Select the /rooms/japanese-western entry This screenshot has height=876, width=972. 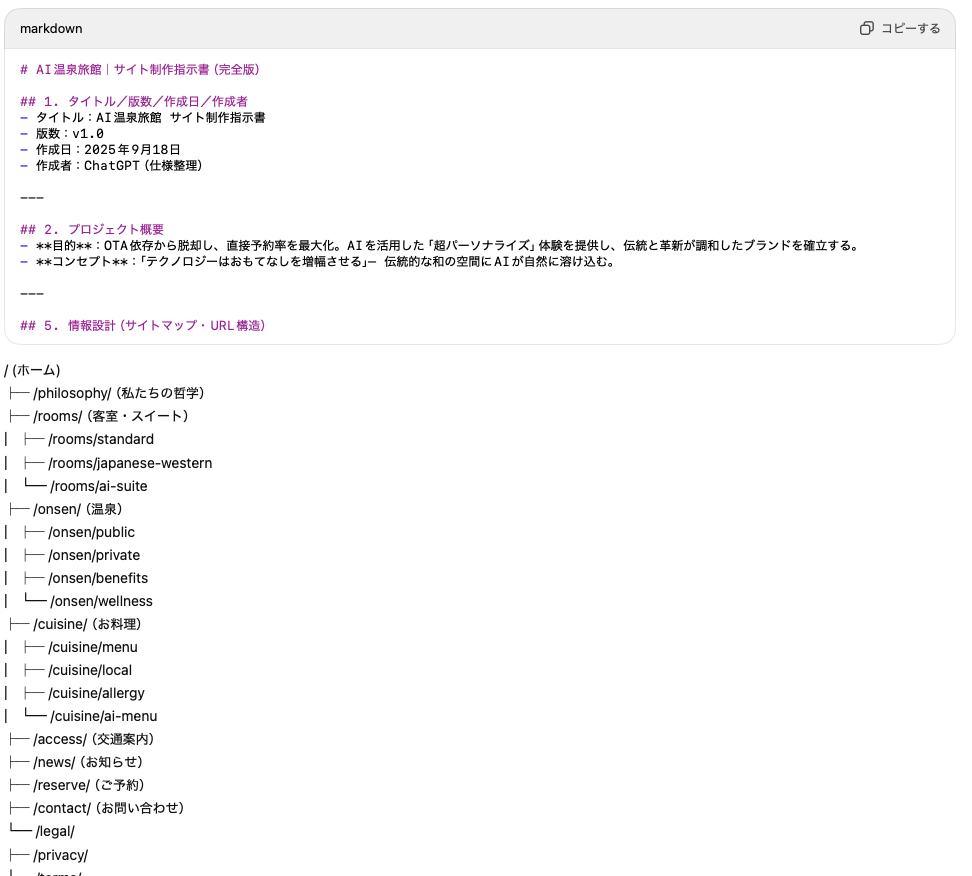[x=130, y=463]
